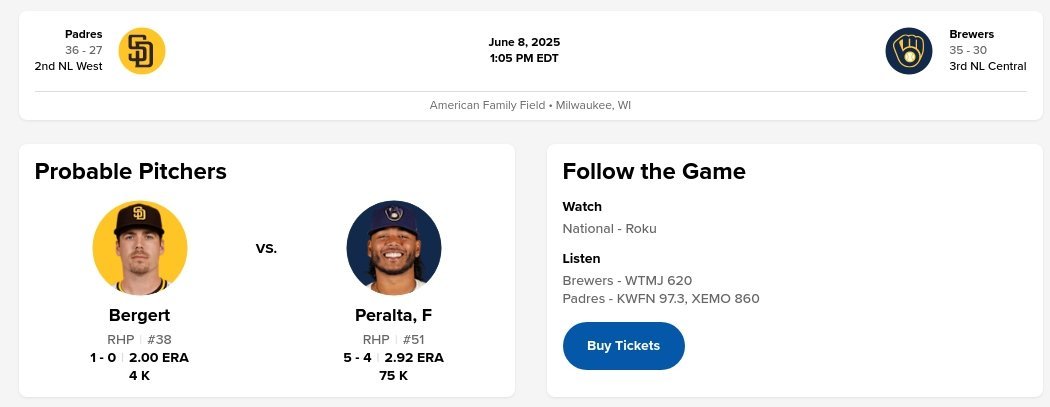Click the Follow the Game heading
Screen dimensions: 1050x407
click(x=654, y=171)
